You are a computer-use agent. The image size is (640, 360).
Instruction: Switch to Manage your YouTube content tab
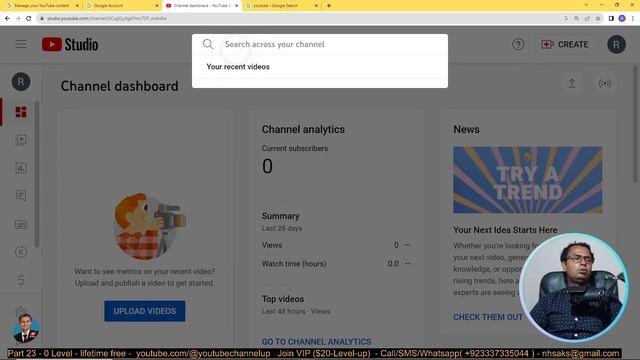tap(41, 6)
